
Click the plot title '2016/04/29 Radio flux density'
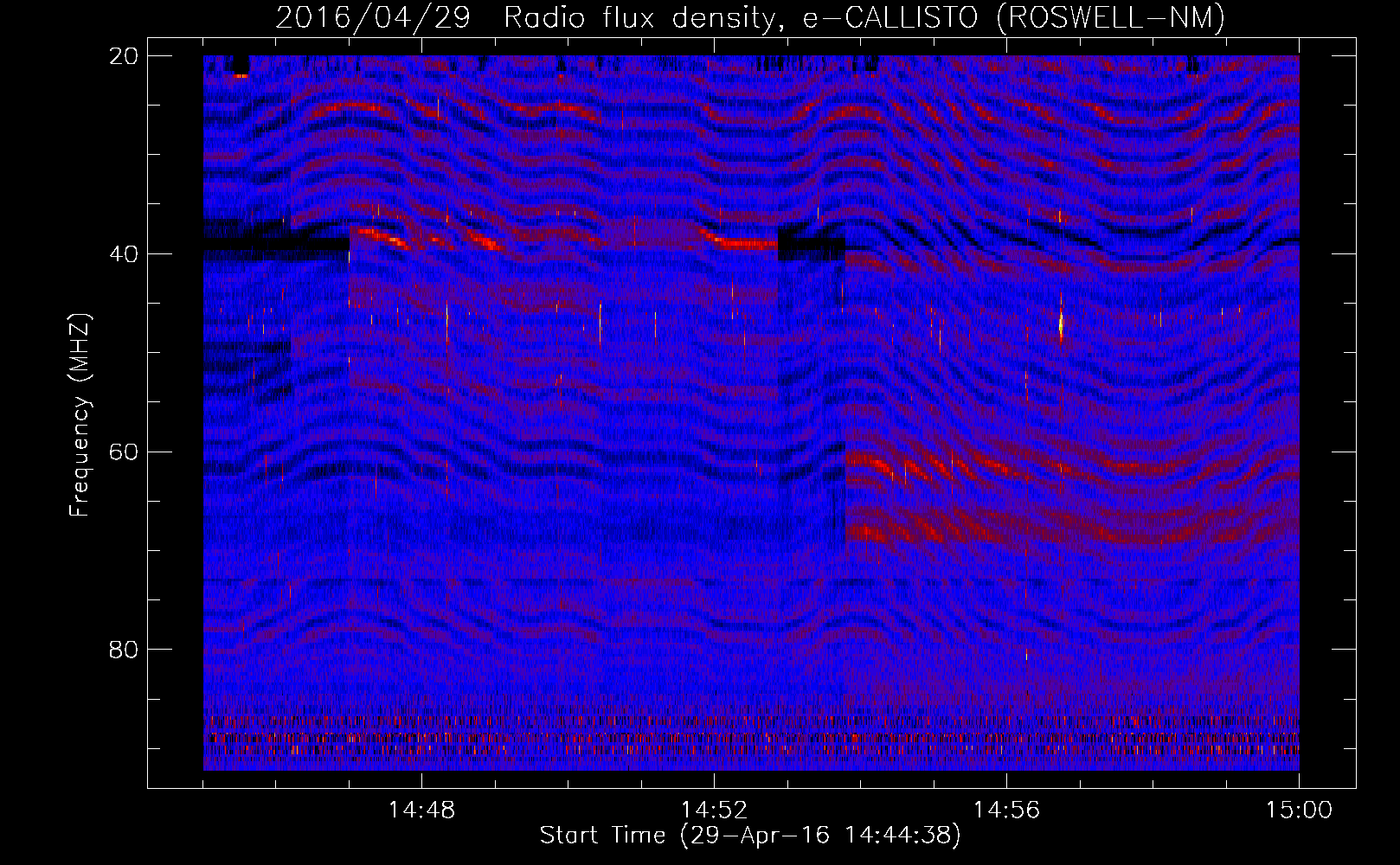pos(749,17)
